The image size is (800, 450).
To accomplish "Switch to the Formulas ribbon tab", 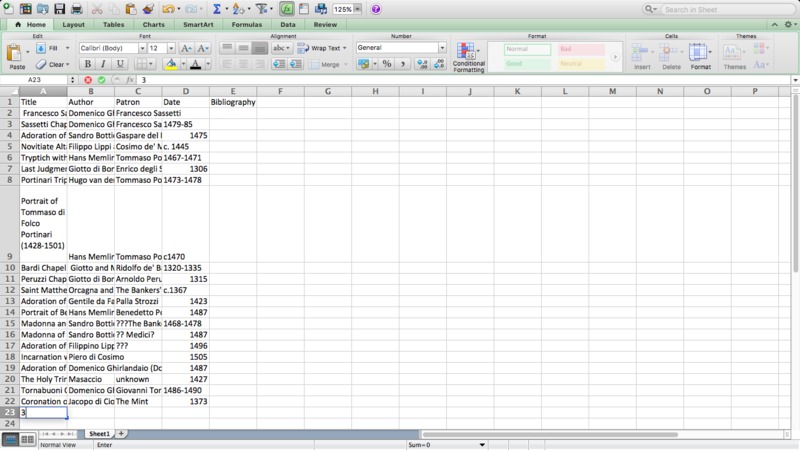I will [246, 24].
